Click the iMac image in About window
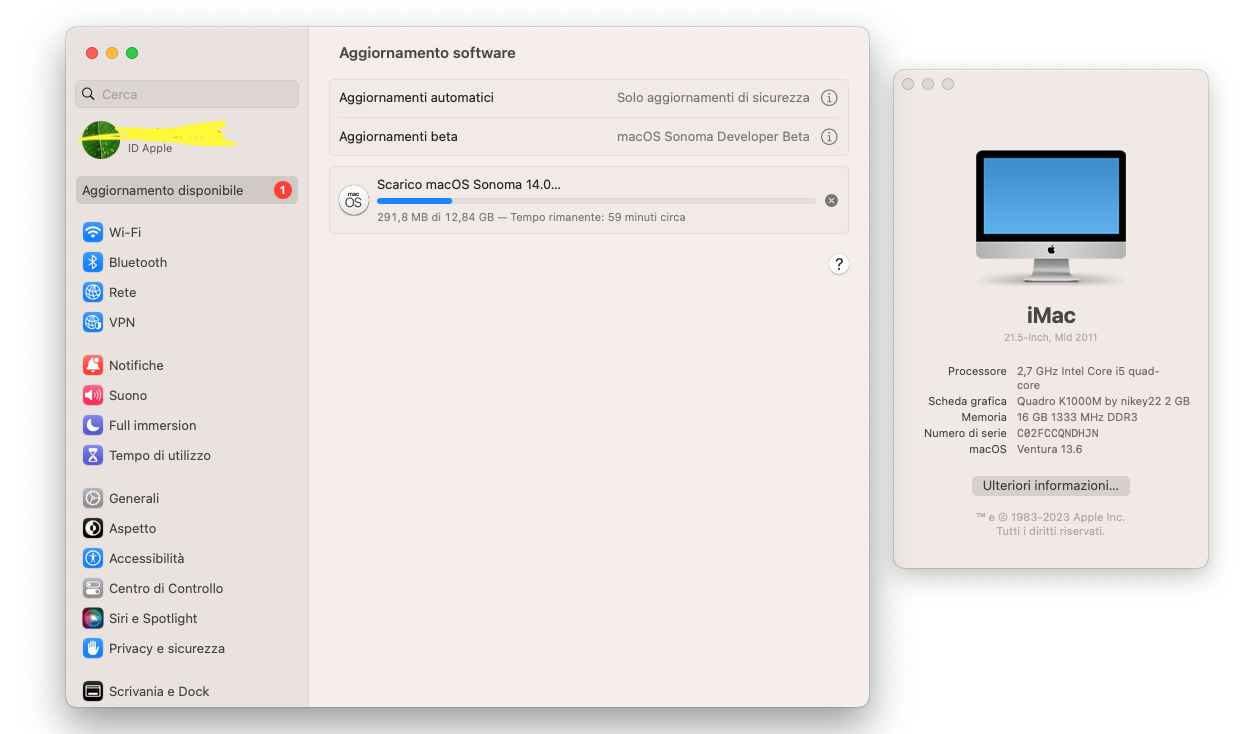Screen dimensions: 1244x734 point(1051,217)
